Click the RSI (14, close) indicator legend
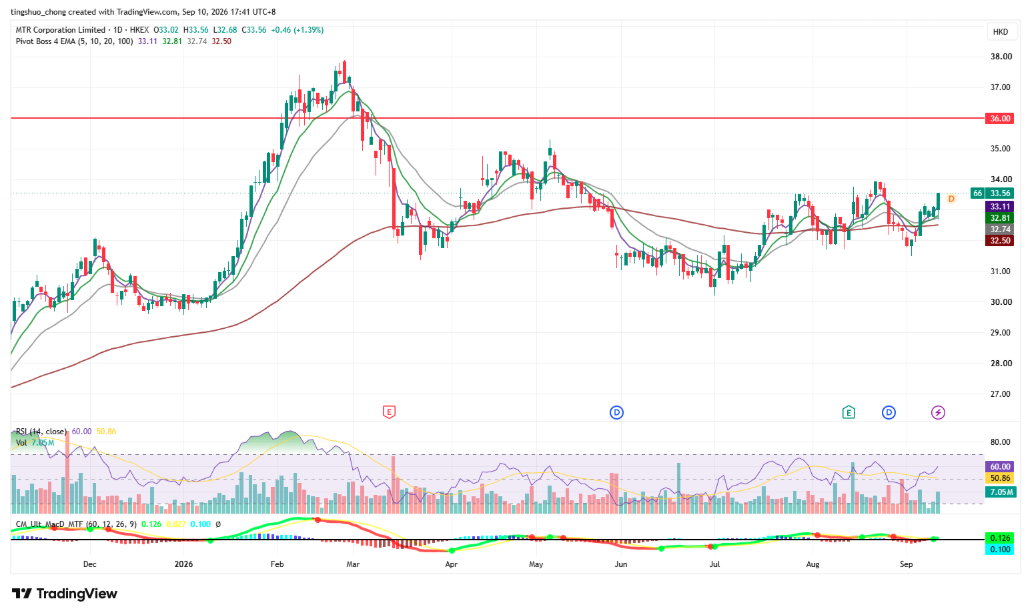Screen dimensions: 1029x613 point(41,431)
